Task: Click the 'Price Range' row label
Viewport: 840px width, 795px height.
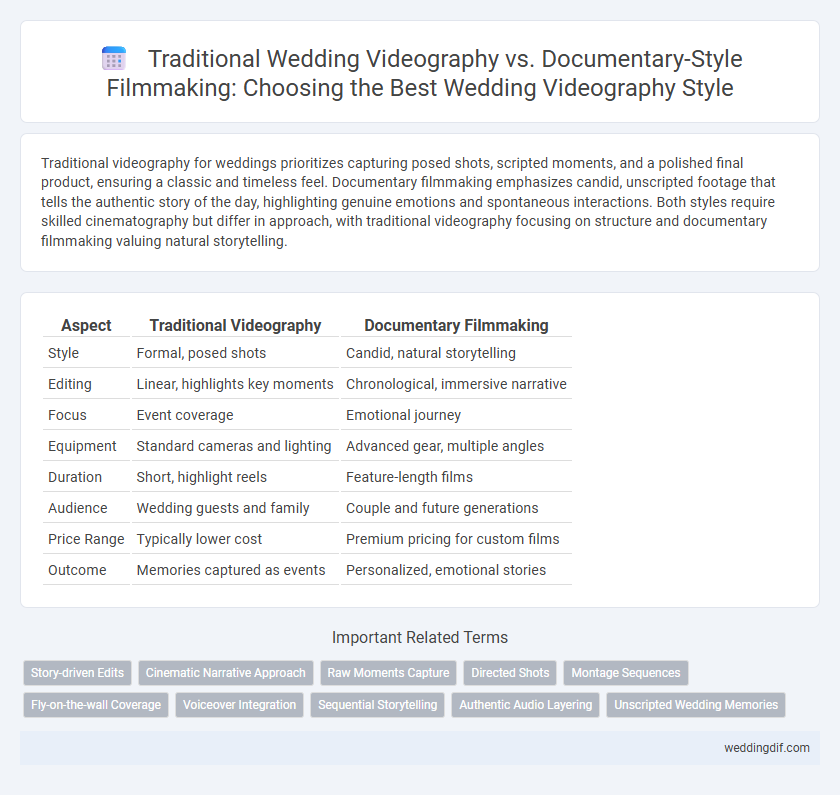Action: point(86,539)
